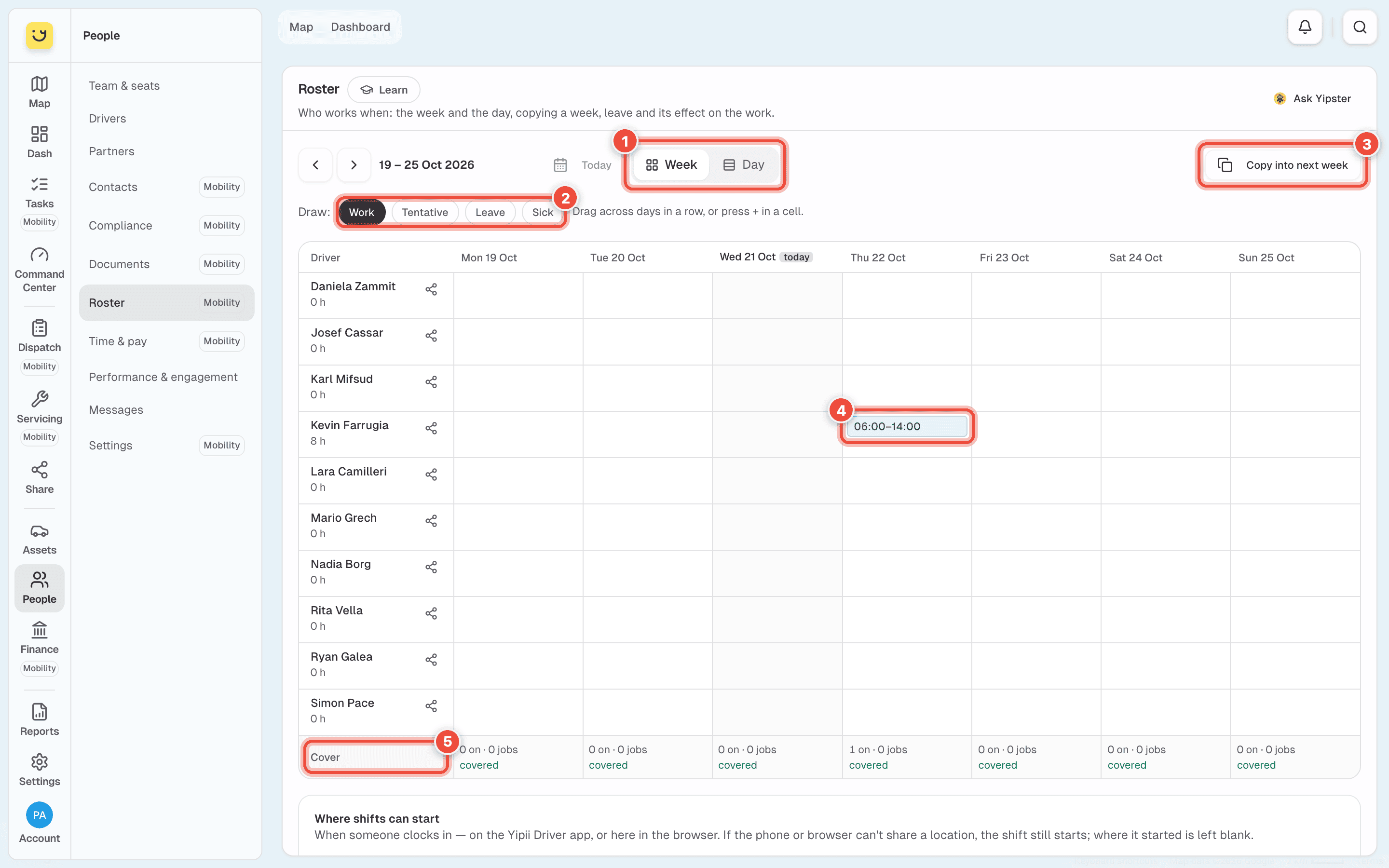Go to the next week
1389x868 pixels.
[354, 165]
